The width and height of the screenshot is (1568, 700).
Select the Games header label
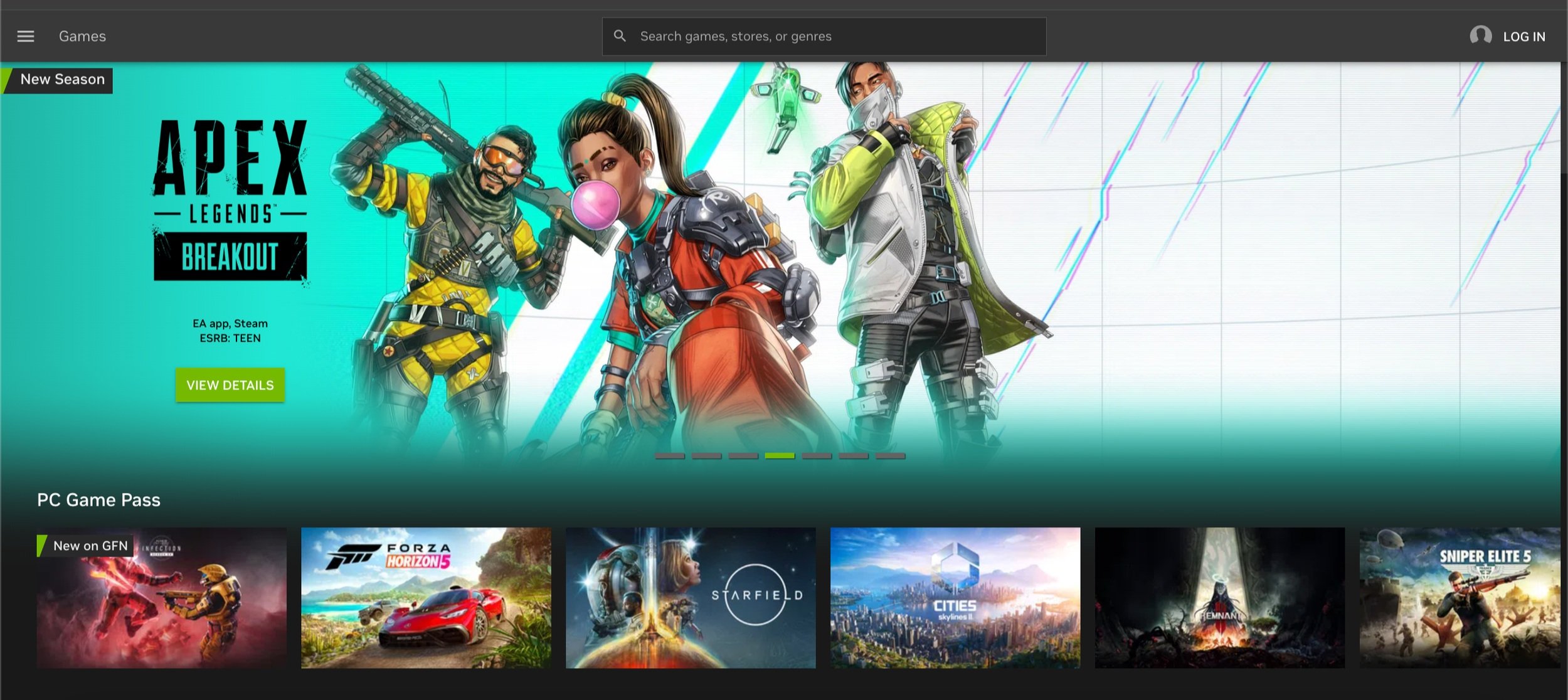click(x=82, y=36)
